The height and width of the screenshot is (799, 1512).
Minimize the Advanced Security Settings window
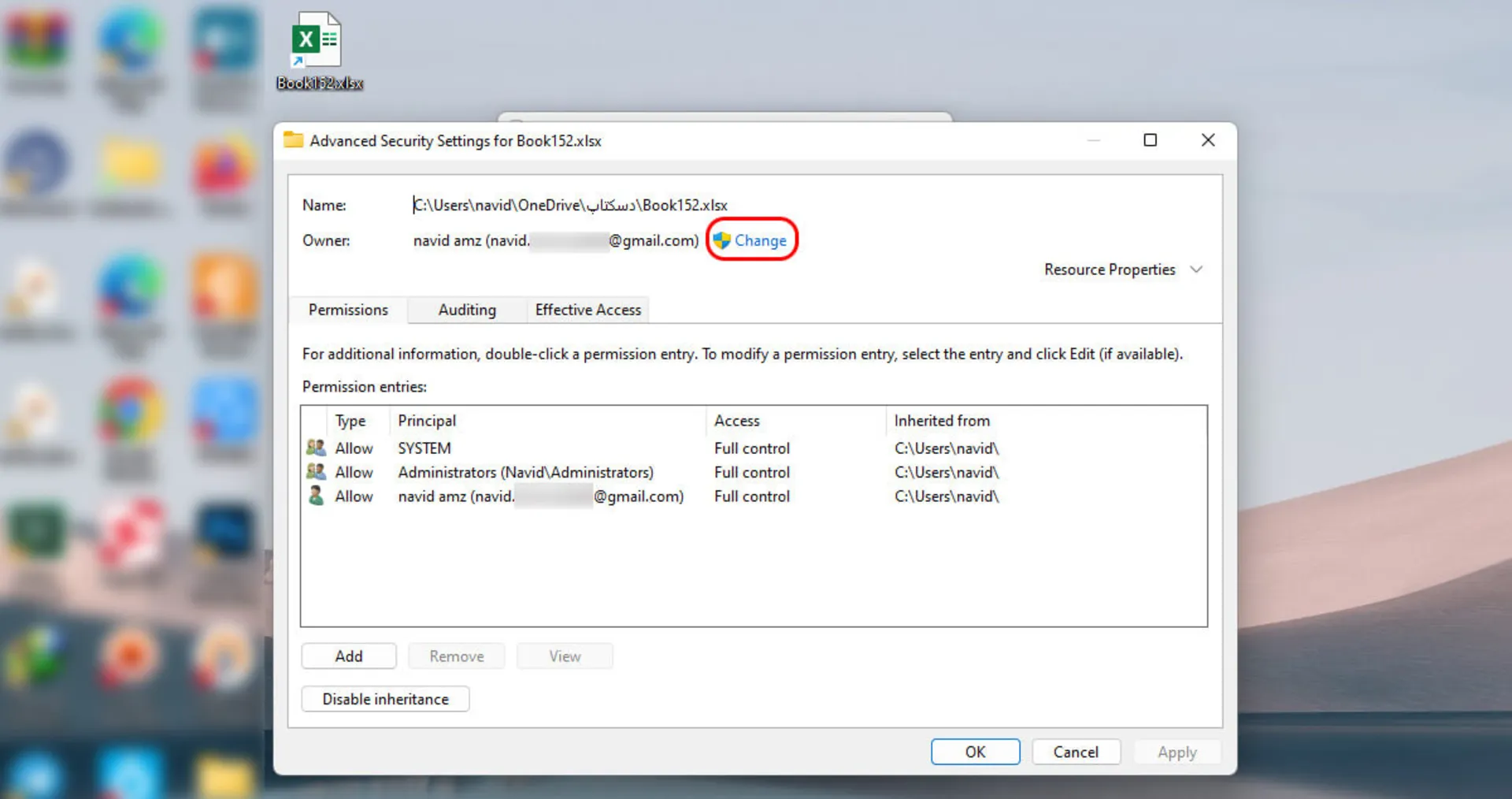coord(1094,140)
